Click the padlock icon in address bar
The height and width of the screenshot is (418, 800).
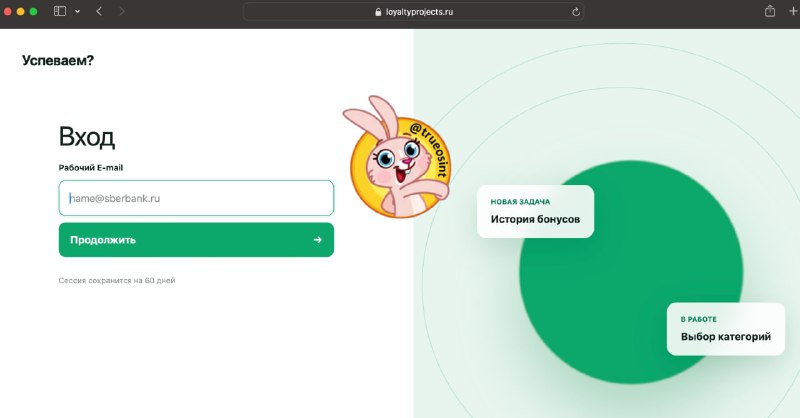pos(378,12)
